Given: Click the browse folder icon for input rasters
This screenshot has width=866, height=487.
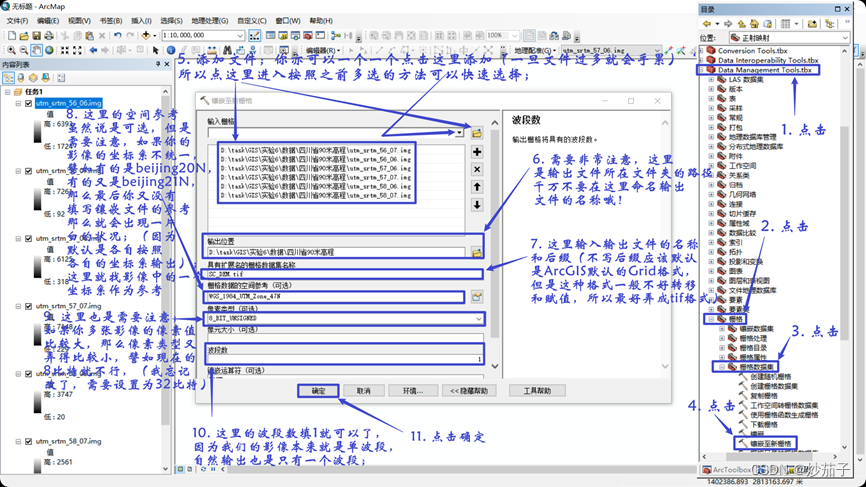Looking at the screenshot, I should pos(477,133).
